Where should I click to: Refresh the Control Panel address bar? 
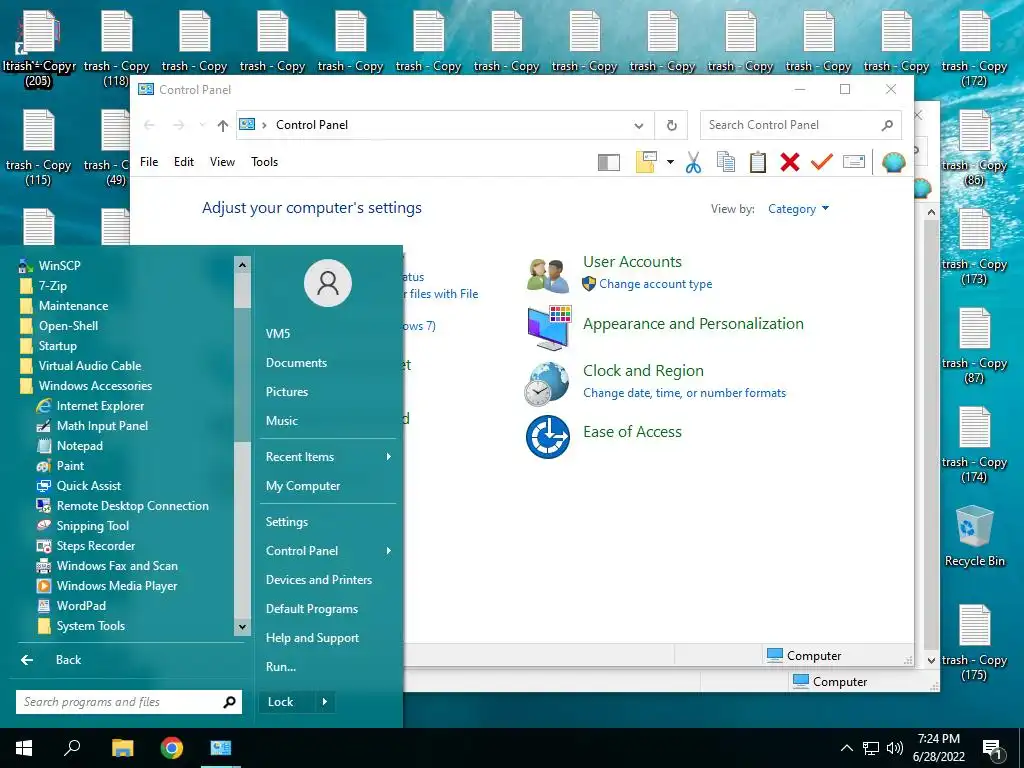pos(671,125)
